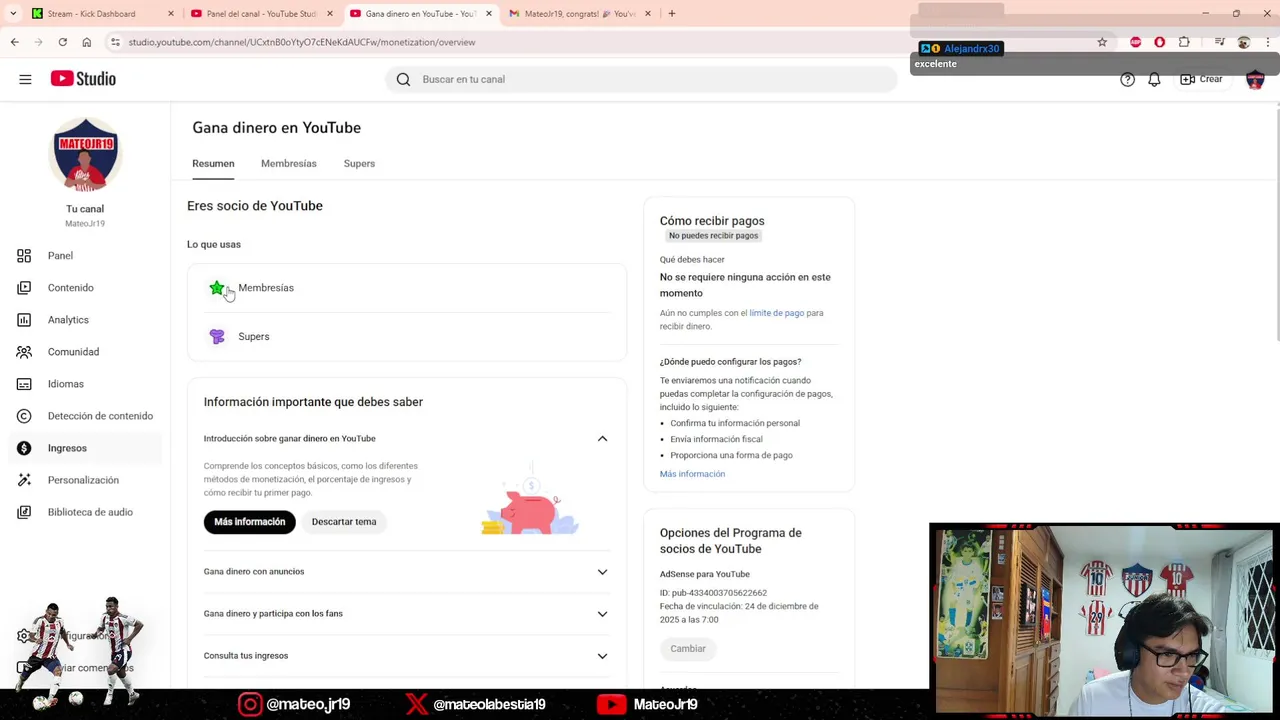Image resolution: width=1280 pixels, height=720 pixels.
Task: Click the Detección de contenido copyright icon
Action: [x=24, y=416]
